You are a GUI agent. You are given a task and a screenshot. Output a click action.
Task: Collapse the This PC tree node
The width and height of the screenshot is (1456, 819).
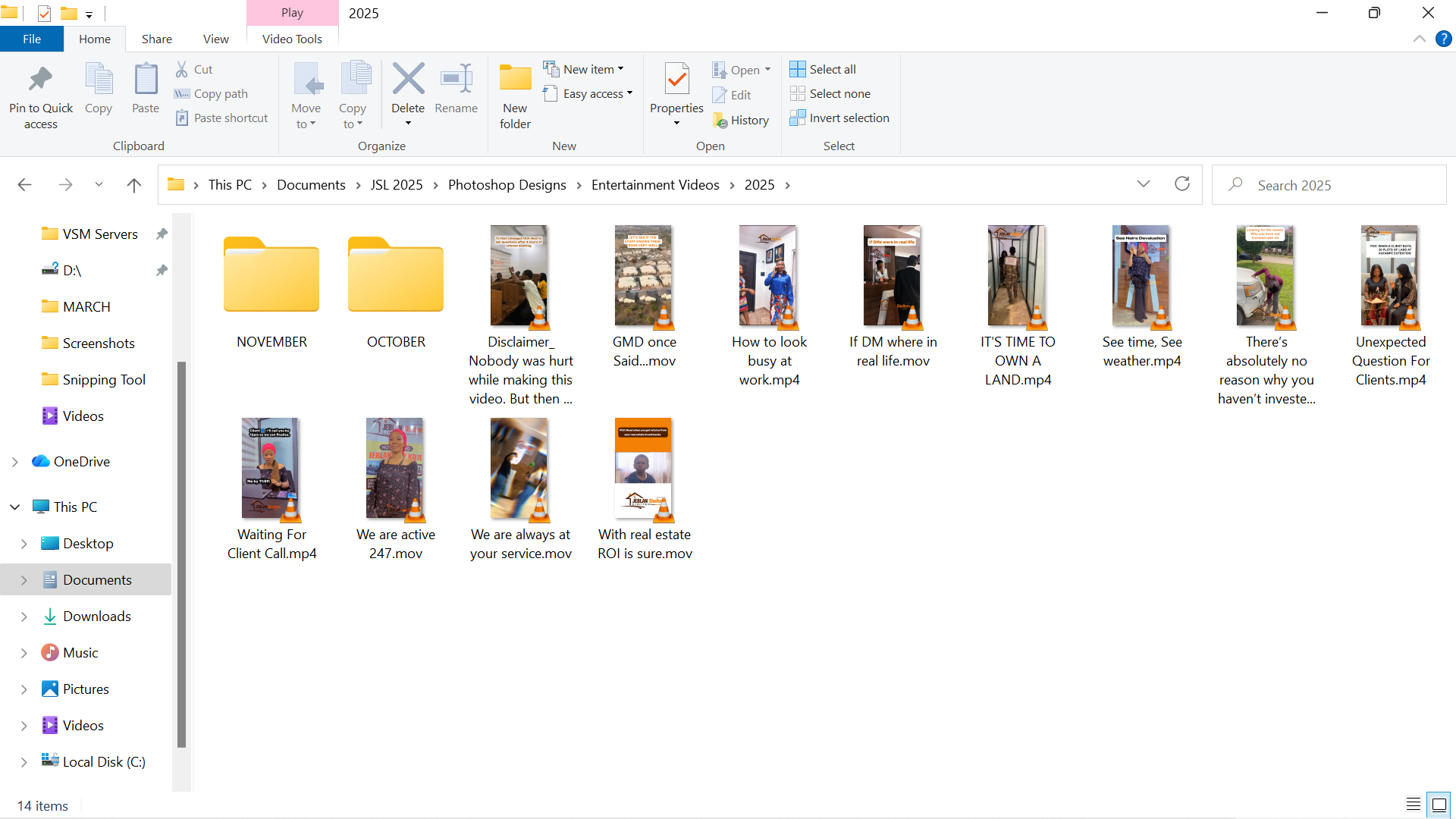click(x=14, y=507)
